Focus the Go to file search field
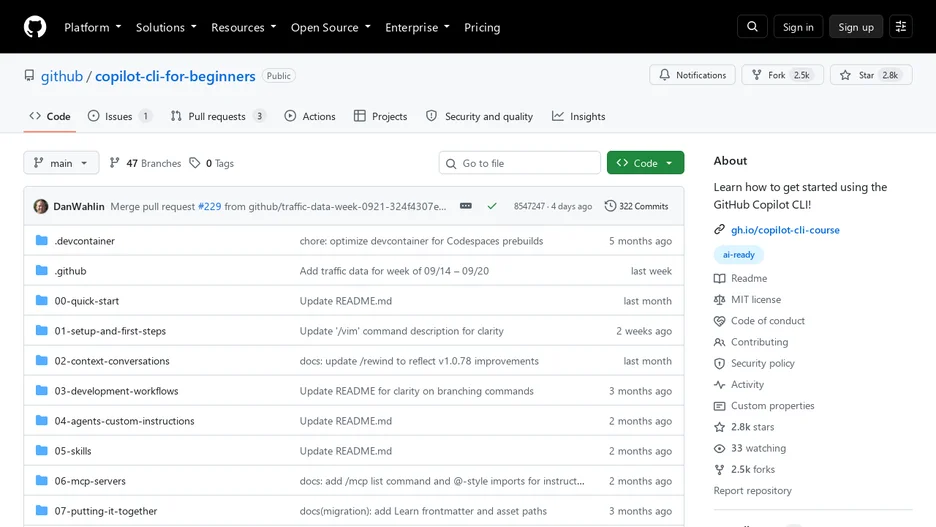Image resolution: width=936 pixels, height=527 pixels. pyautogui.click(x=519, y=163)
